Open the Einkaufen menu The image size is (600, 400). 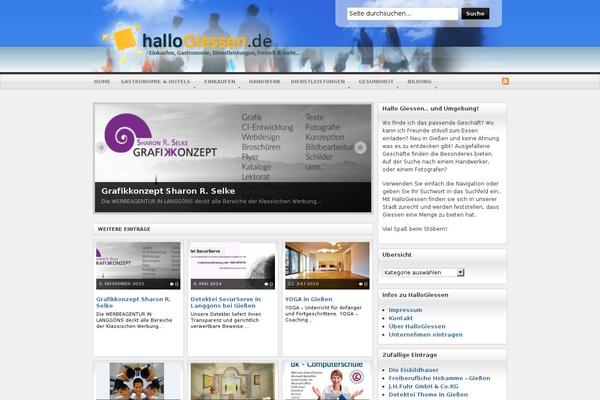point(220,82)
